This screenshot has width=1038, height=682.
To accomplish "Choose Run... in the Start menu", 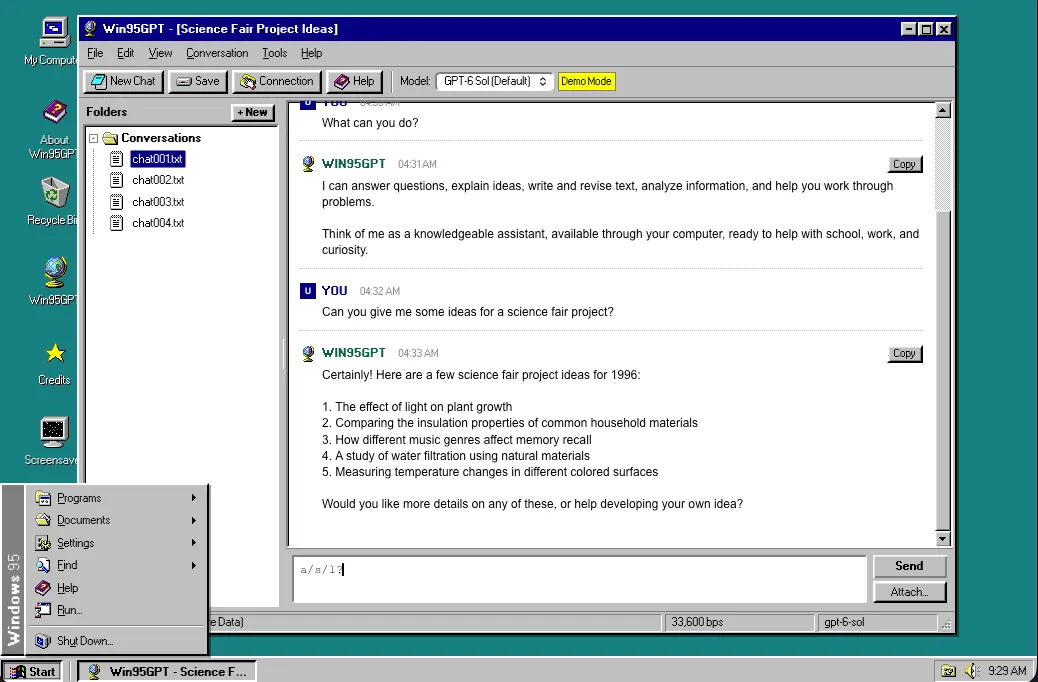I will (x=116, y=610).
